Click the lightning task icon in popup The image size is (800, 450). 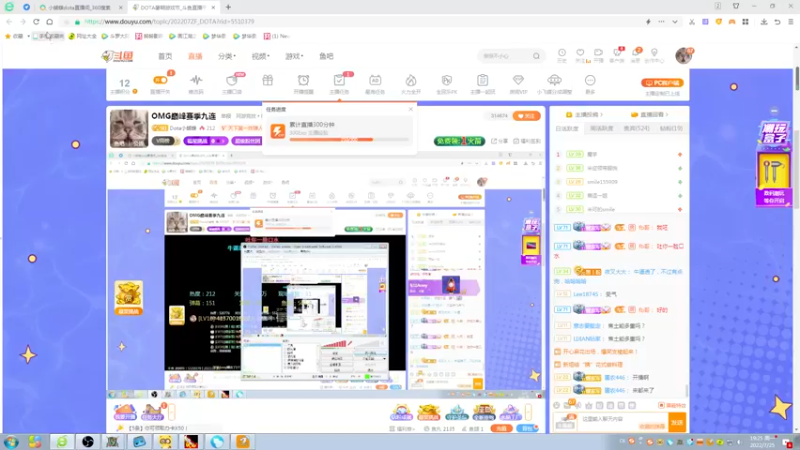278,131
